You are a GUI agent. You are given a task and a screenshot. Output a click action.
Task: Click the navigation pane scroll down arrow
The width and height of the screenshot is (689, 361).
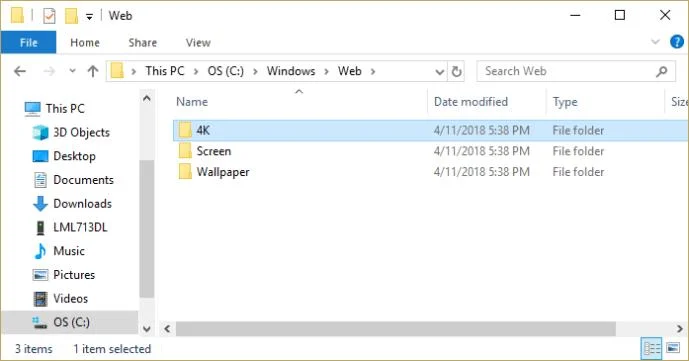click(147, 329)
